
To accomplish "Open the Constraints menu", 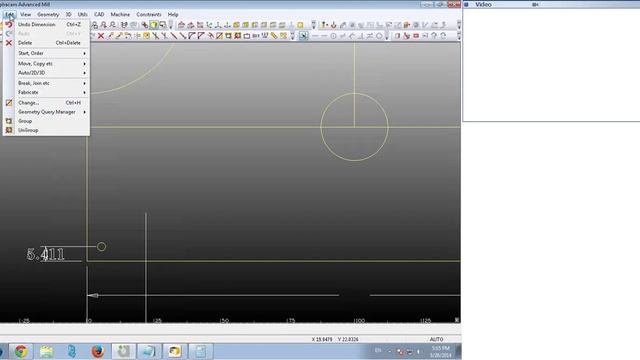I will [149, 14].
